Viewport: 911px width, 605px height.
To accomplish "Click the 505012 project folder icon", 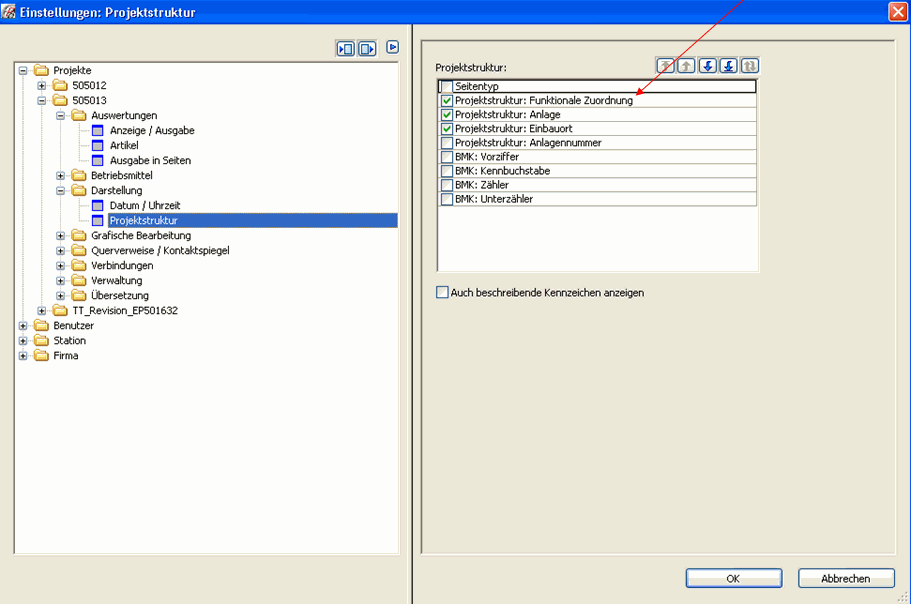I will [x=60, y=85].
